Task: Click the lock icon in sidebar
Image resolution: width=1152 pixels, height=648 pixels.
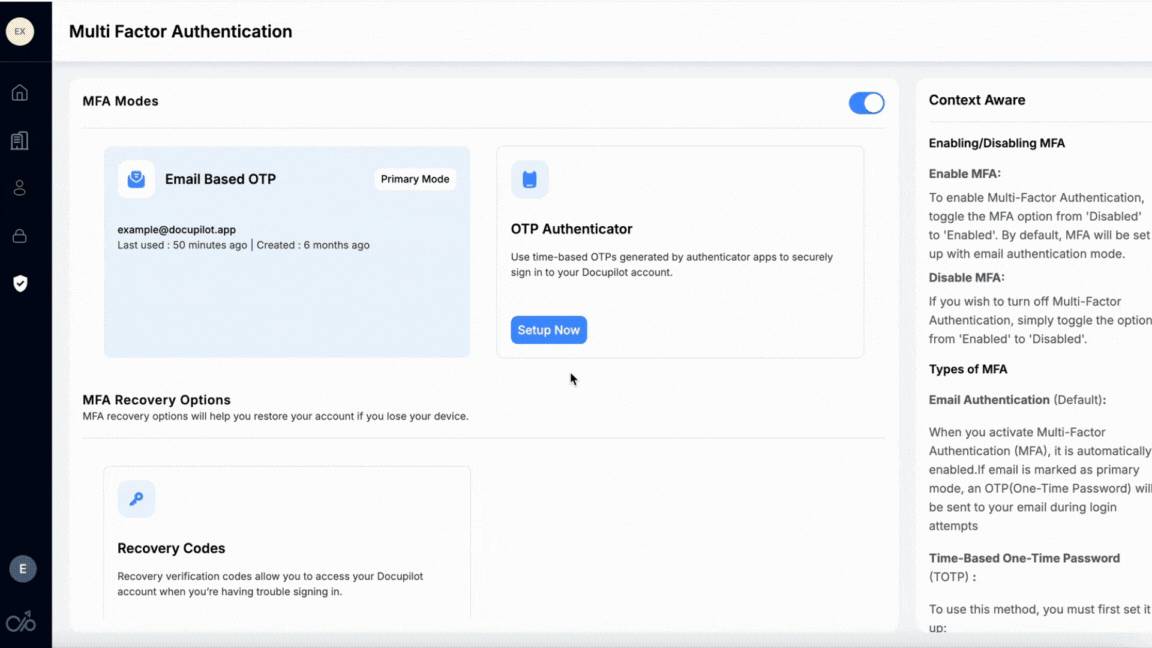Action: point(19,236)
